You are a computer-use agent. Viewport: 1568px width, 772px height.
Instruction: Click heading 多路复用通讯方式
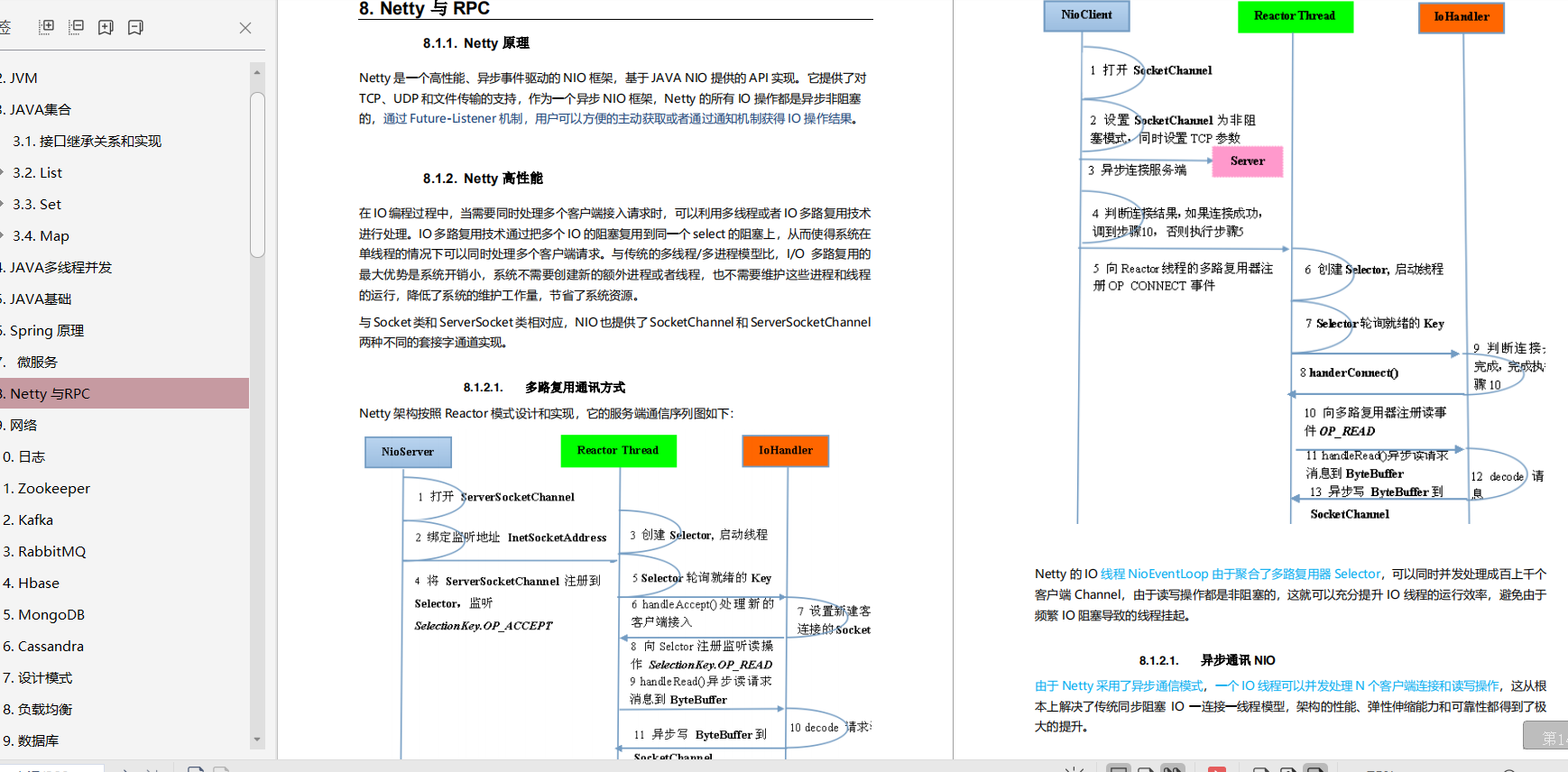[x=576, y=387]
